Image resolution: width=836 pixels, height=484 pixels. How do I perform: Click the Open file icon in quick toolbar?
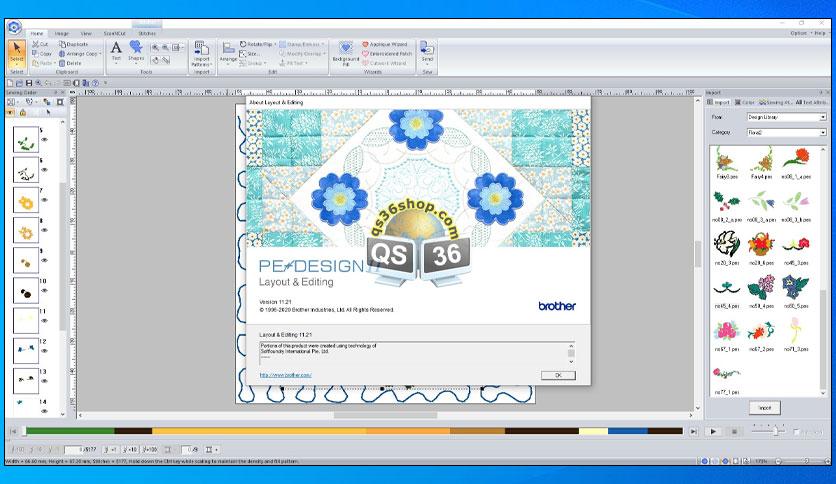pos(19,83)
